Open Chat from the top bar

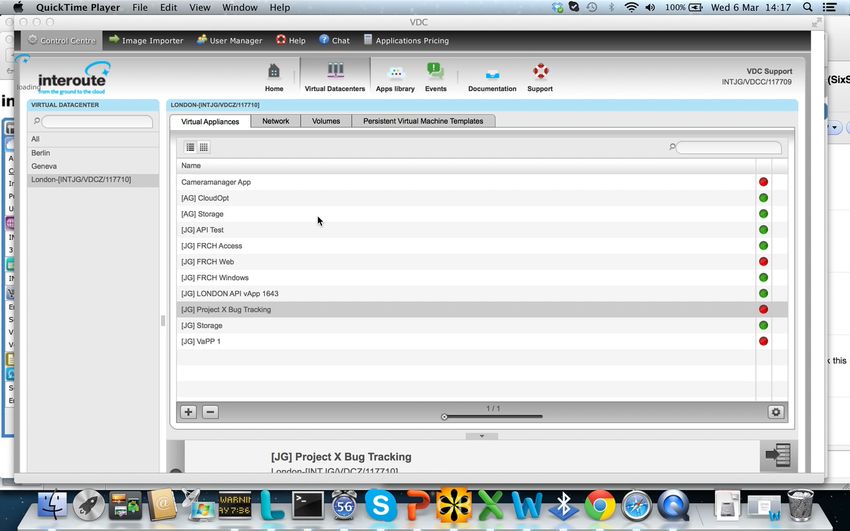(334, 40)
